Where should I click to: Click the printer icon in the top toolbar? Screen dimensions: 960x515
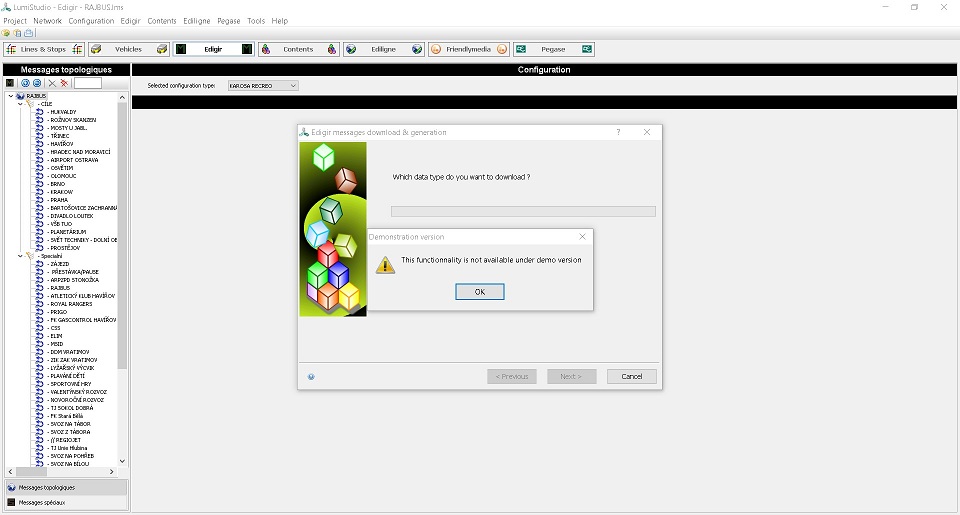pos(28,33)
